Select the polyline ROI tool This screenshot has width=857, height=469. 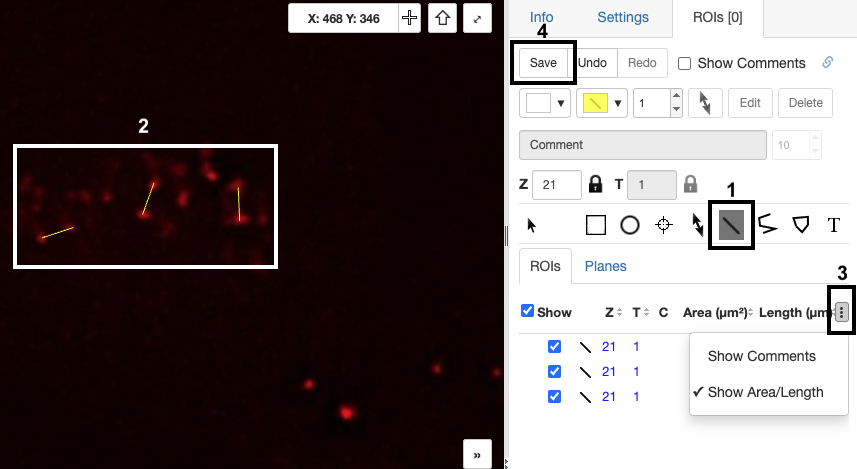coord(767,225)
